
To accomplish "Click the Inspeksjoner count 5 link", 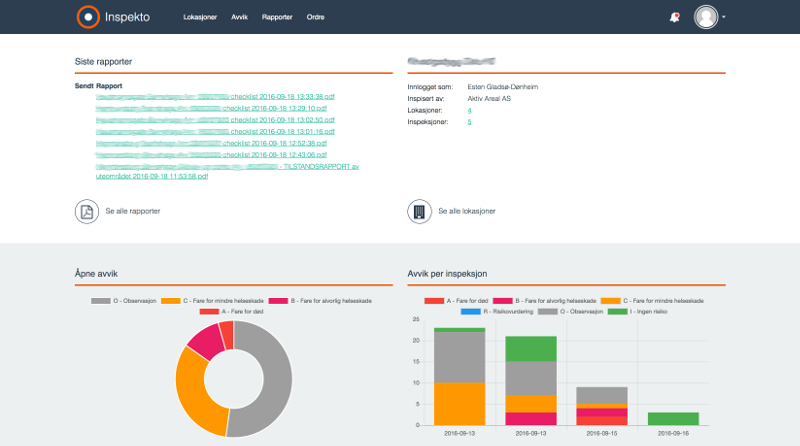I will [x=469, y=122].
